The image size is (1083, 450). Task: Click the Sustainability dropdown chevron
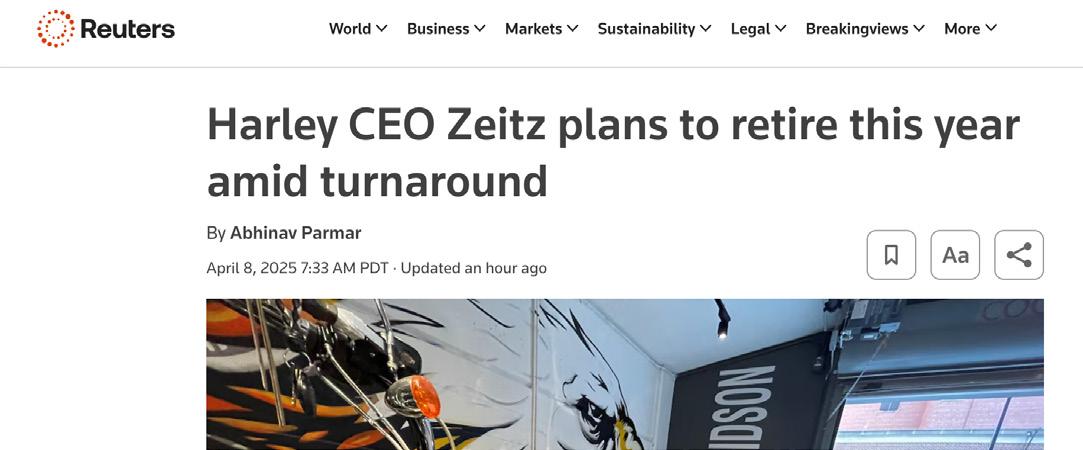coord(706,29)
